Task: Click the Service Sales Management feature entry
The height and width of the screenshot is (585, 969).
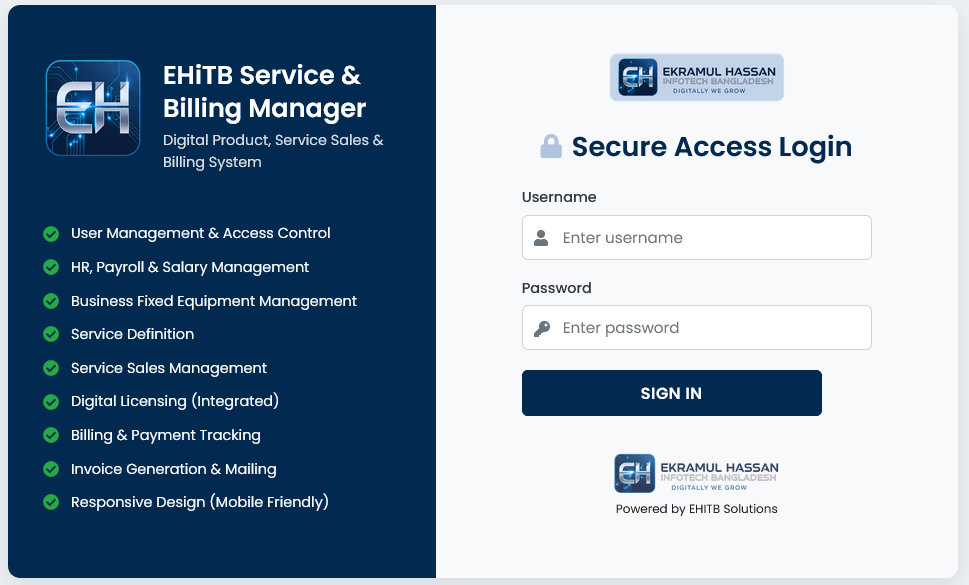Action: (x=168, y=368)
